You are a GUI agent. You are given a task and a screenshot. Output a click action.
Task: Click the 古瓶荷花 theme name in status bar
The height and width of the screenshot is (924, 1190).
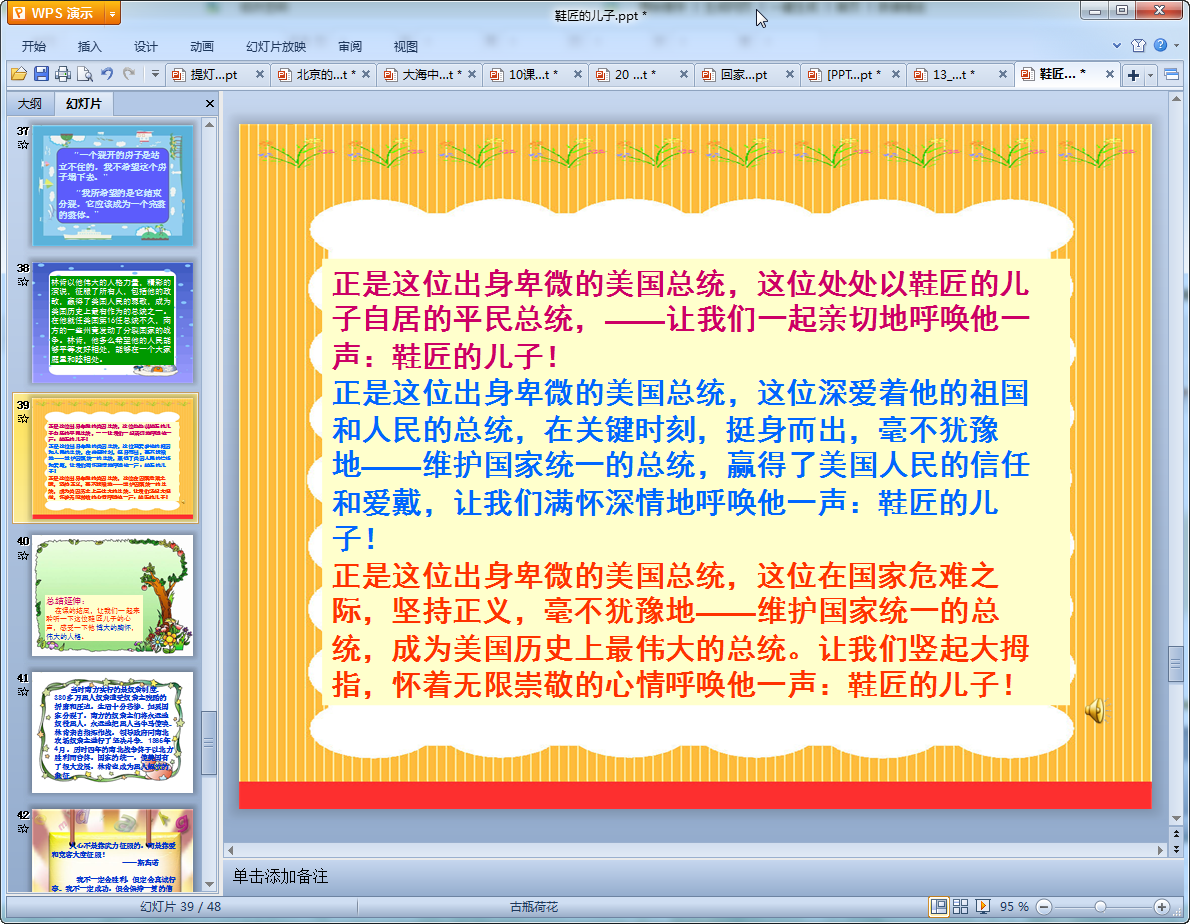pos(534,907)
